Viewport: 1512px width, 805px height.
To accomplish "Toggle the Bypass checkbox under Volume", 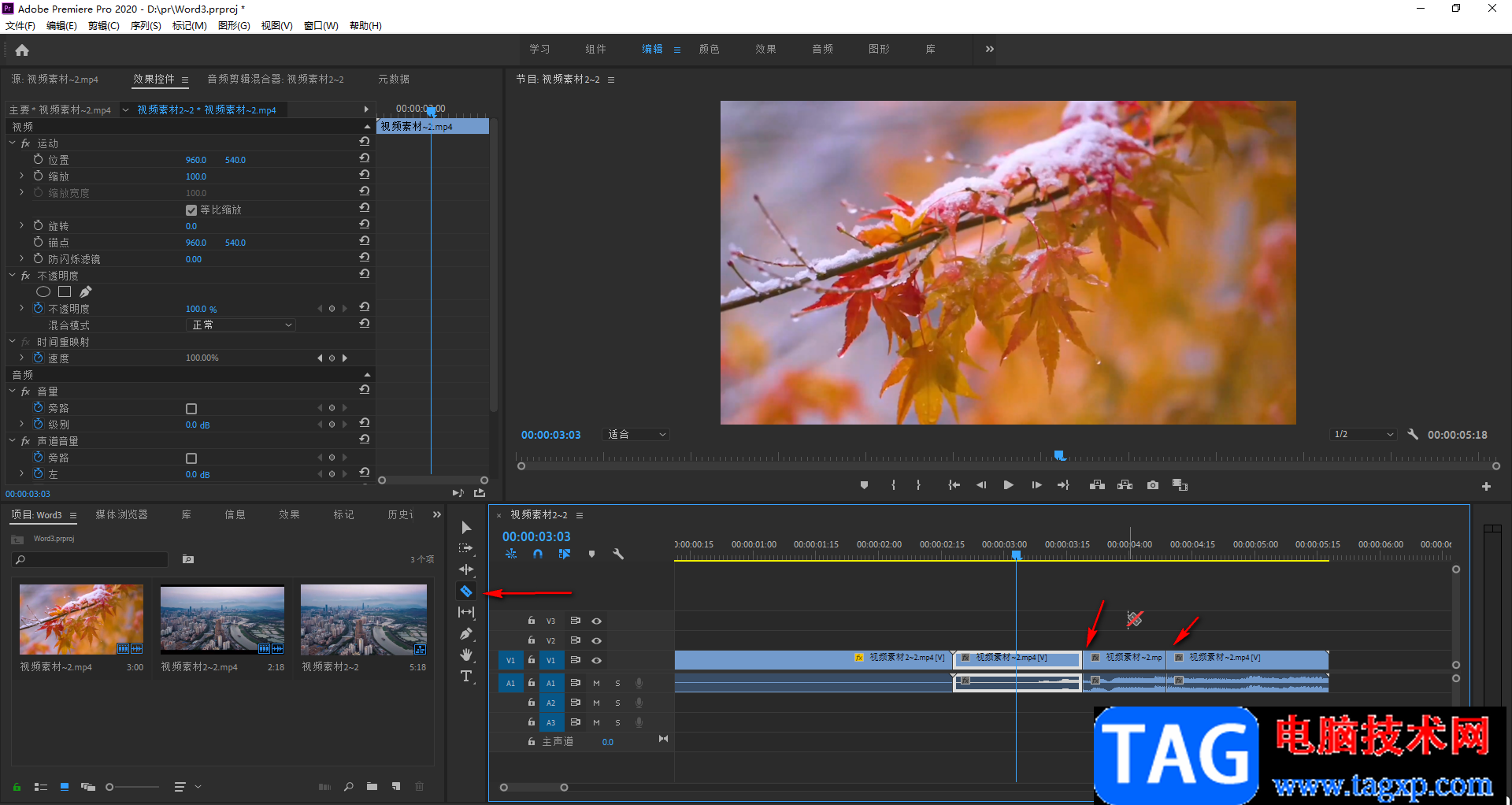I will coord(191,409).
